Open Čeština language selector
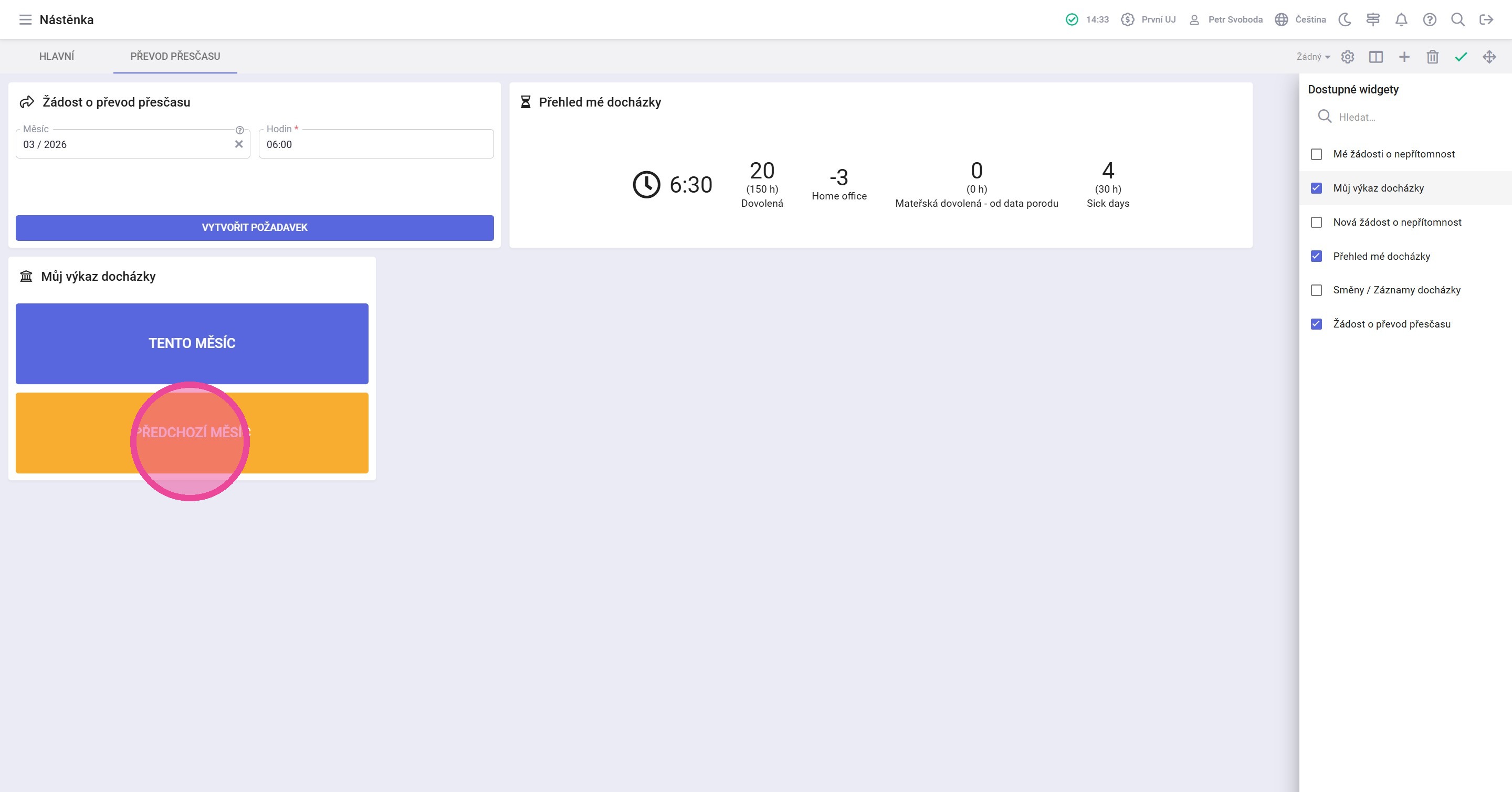 (1301, 20)
